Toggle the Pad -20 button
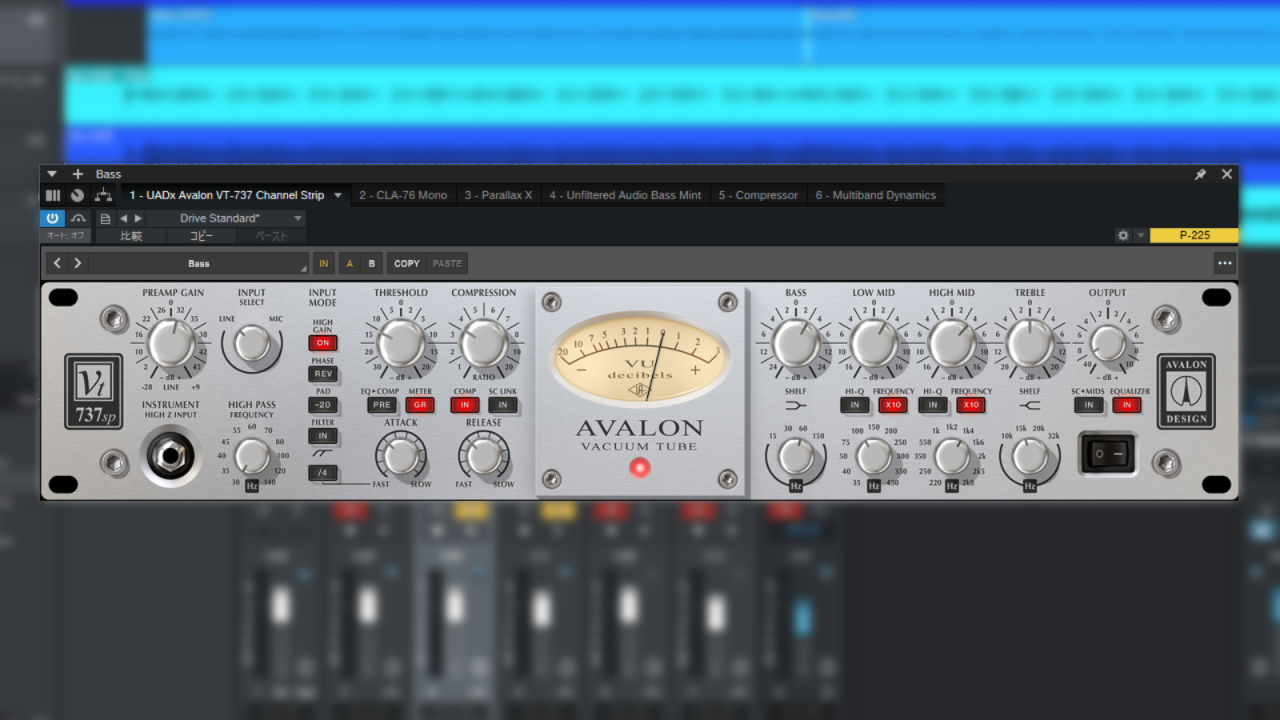This screenshot has width=1280, height=720. (323, 405)
